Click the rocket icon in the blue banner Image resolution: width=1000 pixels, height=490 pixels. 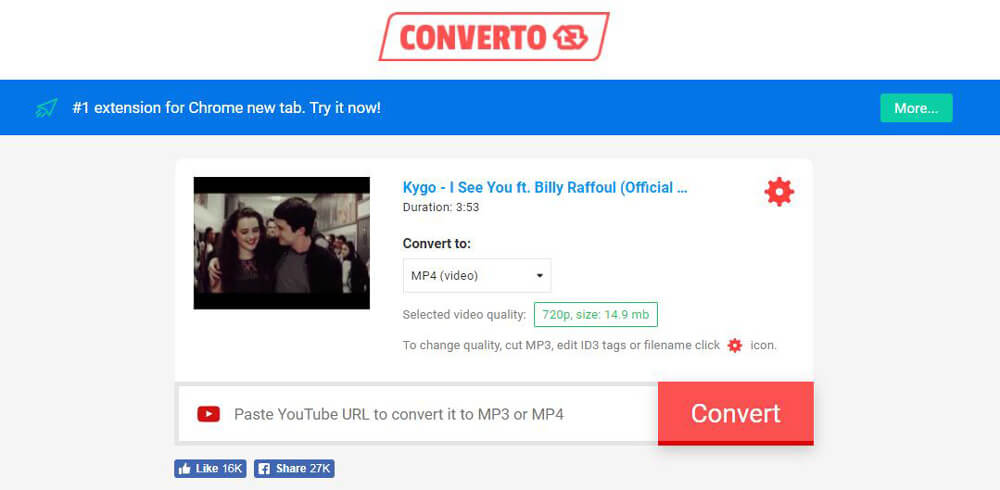(47, 108)
